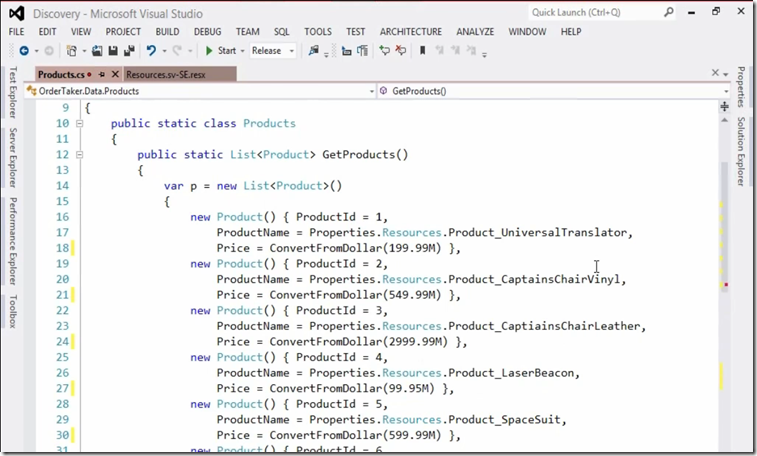Open the VIEW menu

coord(81,32)
